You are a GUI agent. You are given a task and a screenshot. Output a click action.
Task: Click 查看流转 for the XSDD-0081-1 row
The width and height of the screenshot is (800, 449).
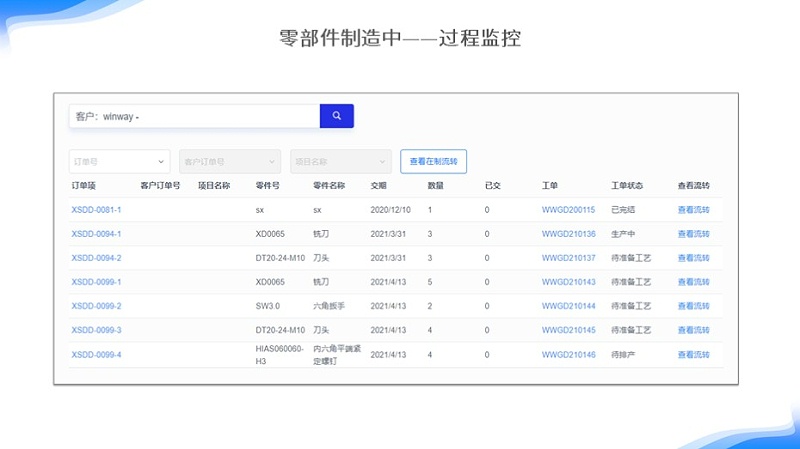(693, 210)
